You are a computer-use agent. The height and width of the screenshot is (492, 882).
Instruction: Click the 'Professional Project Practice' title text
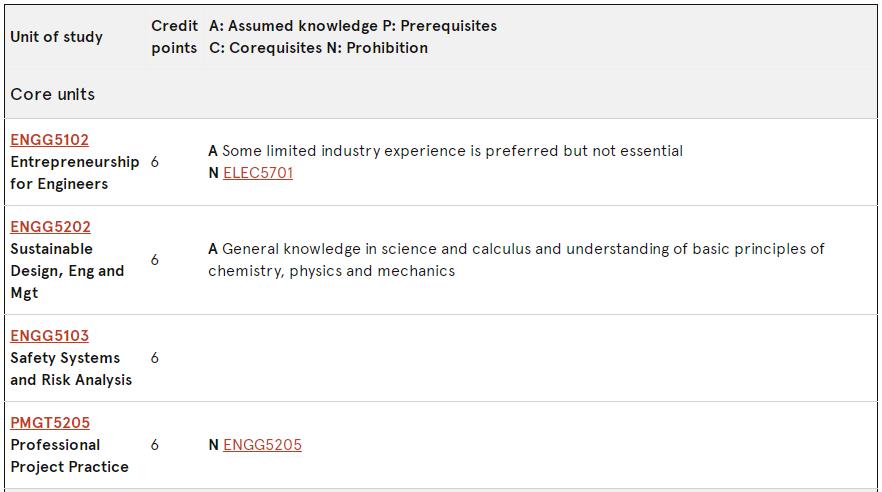tap(69, 456)
